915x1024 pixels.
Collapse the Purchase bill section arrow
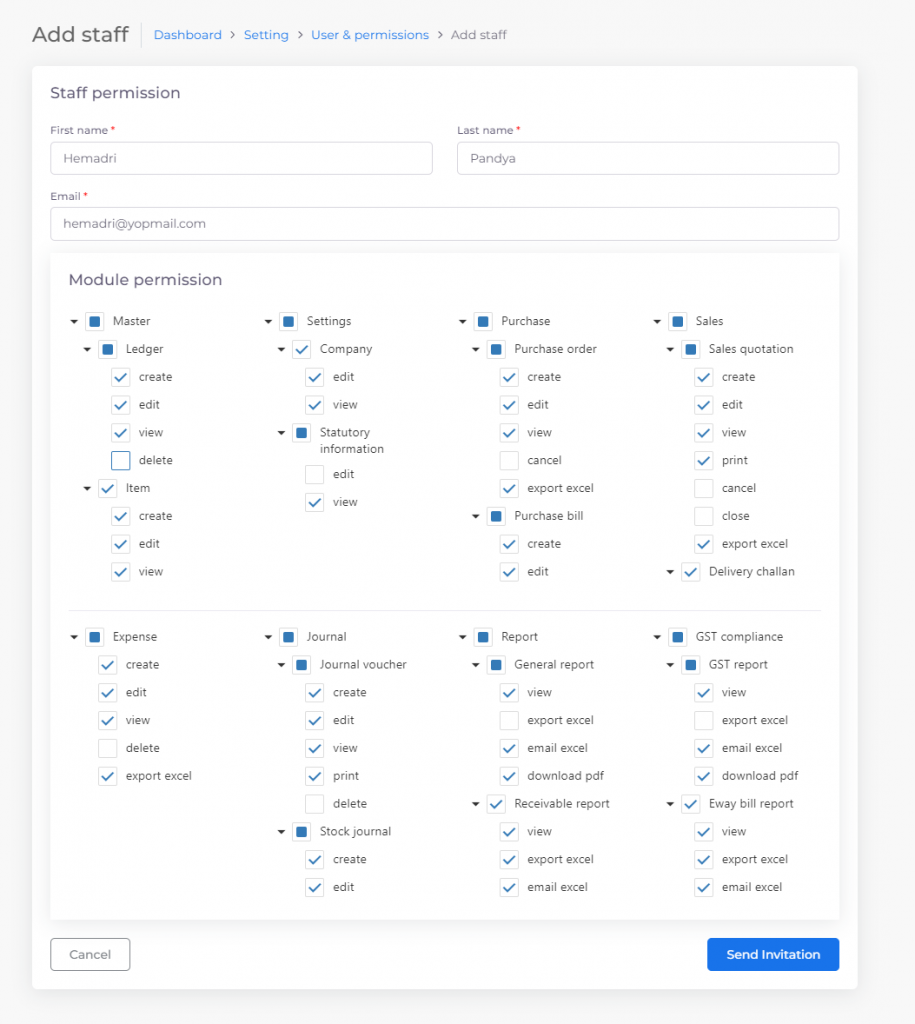[475, 517]
